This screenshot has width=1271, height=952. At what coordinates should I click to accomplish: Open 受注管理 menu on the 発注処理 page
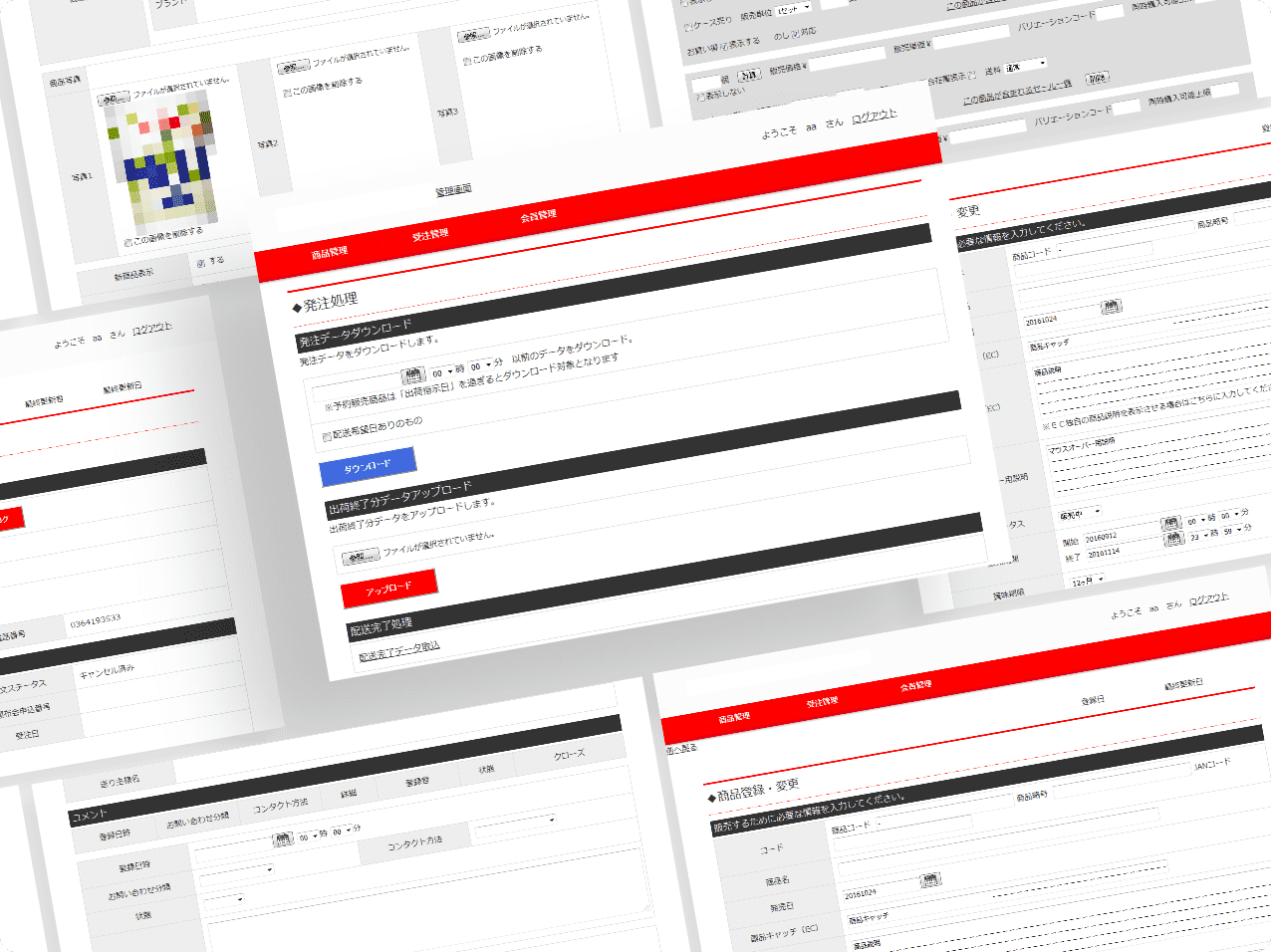pyautogui.click(x=430, y=236)
